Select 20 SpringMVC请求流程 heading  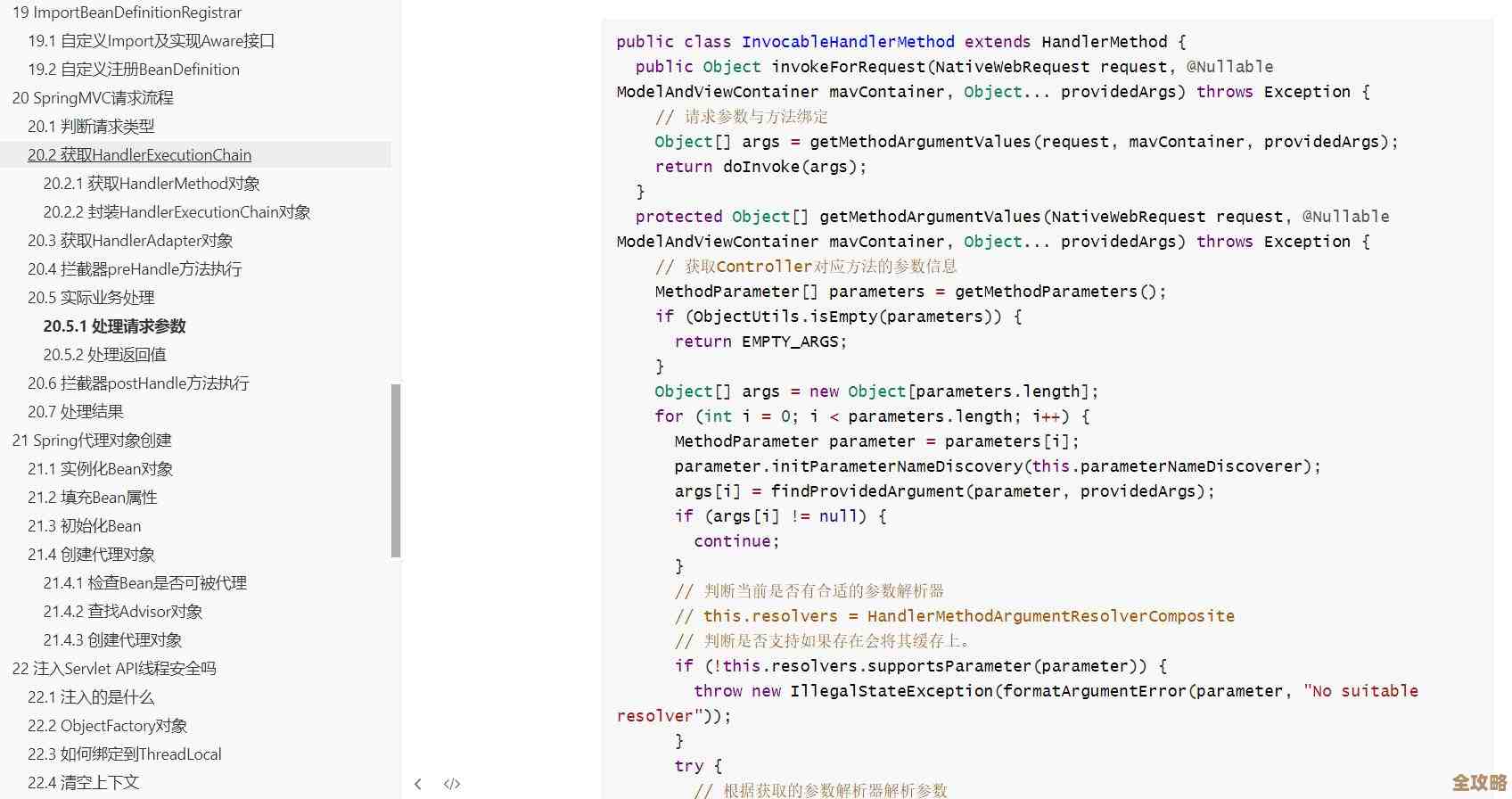coord(93,98)
